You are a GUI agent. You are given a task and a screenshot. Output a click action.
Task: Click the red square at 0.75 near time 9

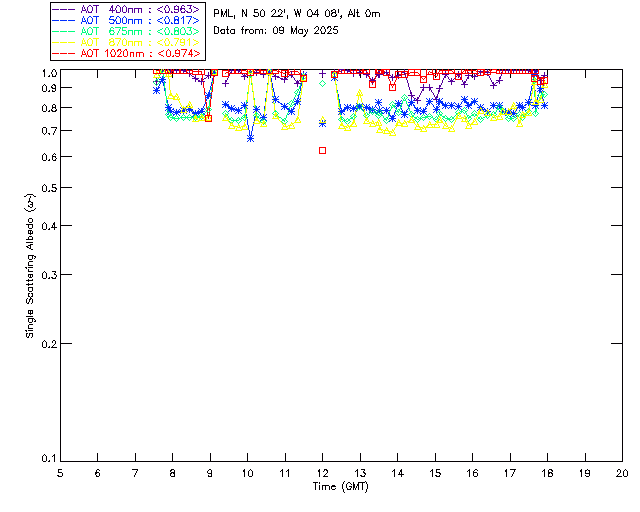click(x=209, y=118)
